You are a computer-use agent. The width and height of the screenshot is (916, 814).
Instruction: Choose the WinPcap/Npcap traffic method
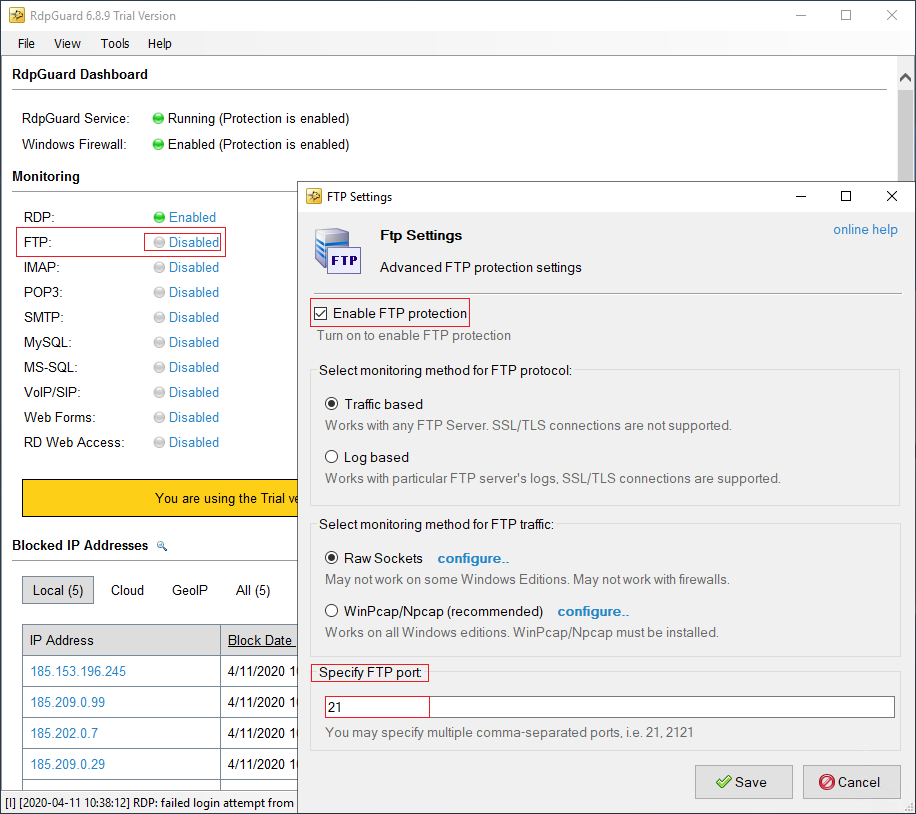pos(331,611)
